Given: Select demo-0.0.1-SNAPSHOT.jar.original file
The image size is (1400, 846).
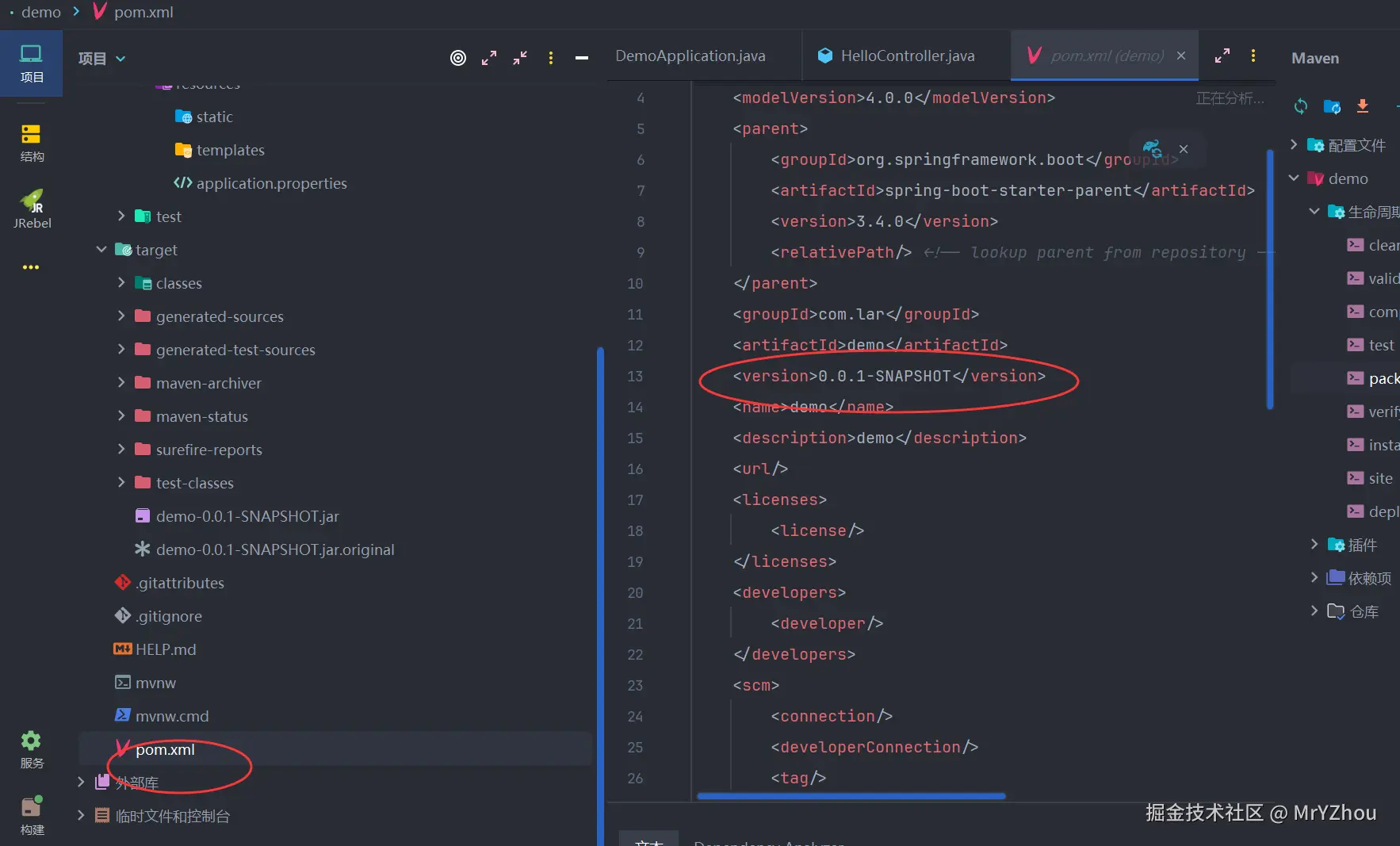Looking at the screenshot, I should [x=264, y=549].
